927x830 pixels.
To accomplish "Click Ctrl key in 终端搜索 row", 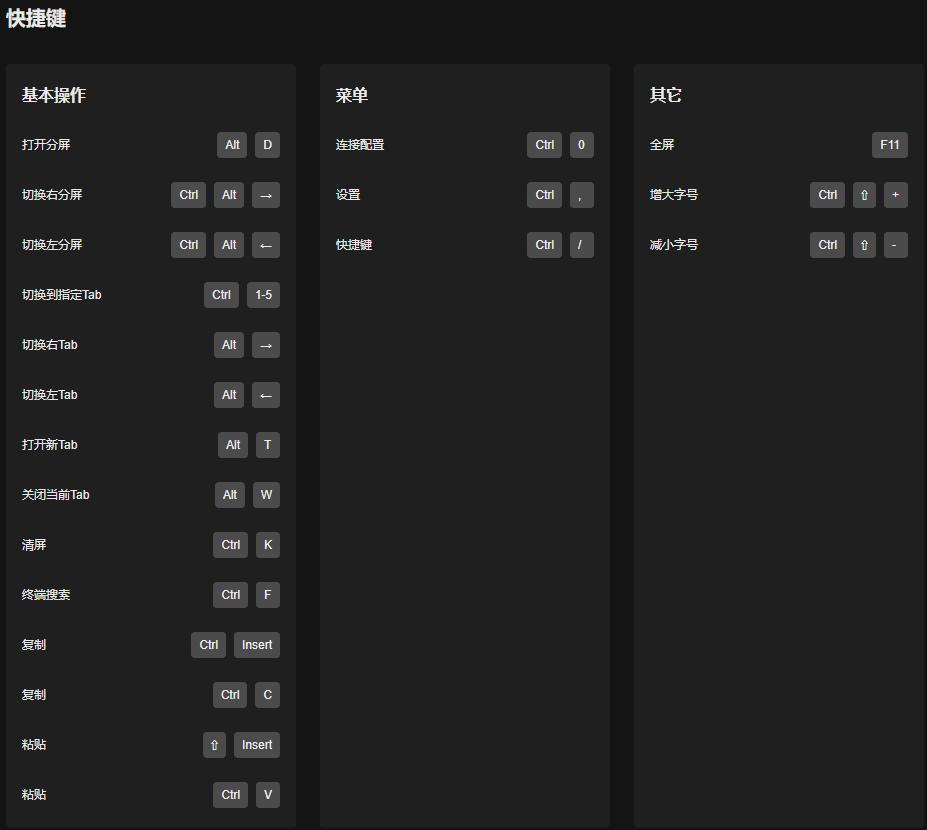I will pyautogui.click(x=231, y=595).
